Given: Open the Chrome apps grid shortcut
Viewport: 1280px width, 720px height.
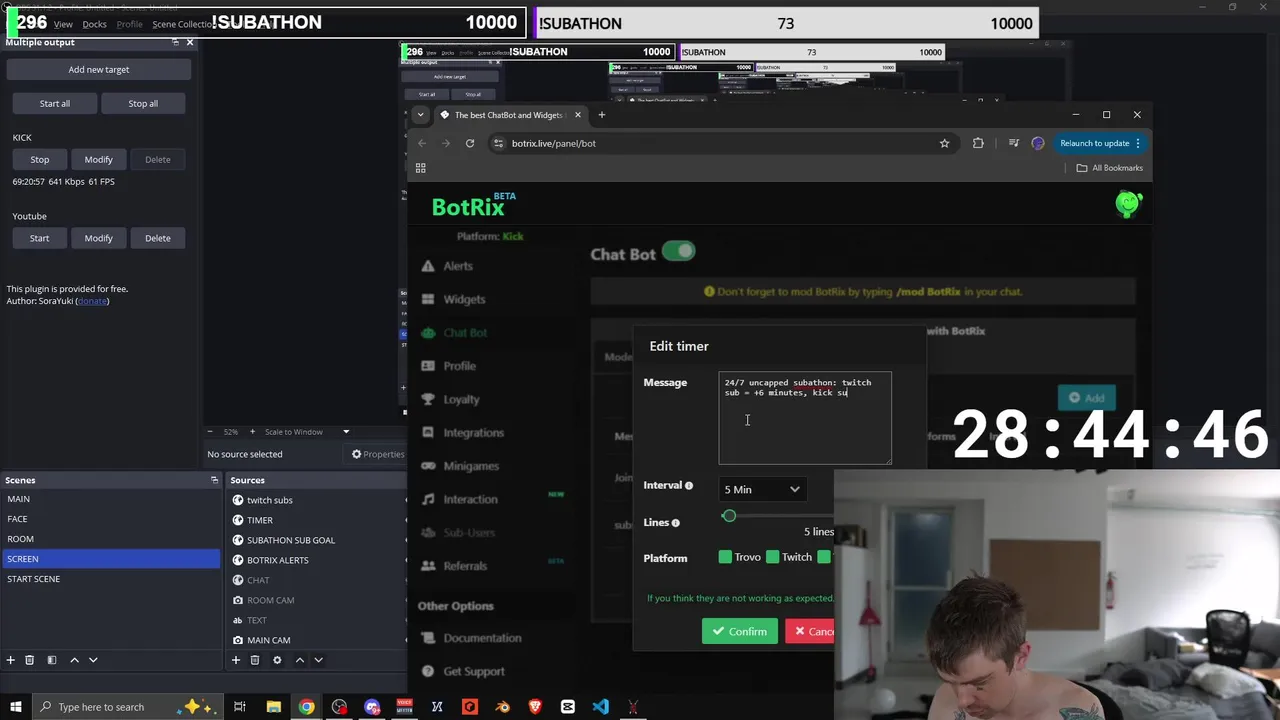Looking at the screenshot, I should pyautogui.click(x=421, y=168).
